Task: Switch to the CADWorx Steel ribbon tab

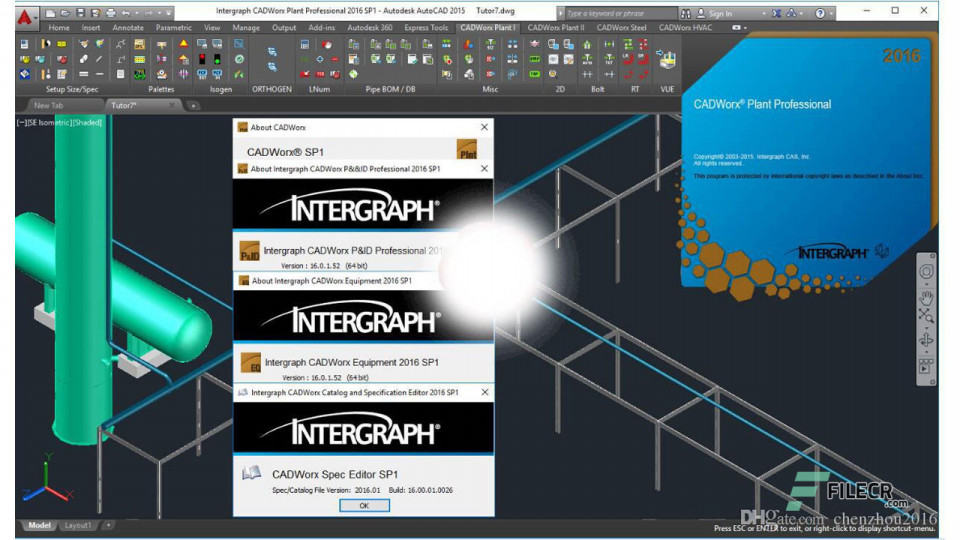Action: pos(624,28)
